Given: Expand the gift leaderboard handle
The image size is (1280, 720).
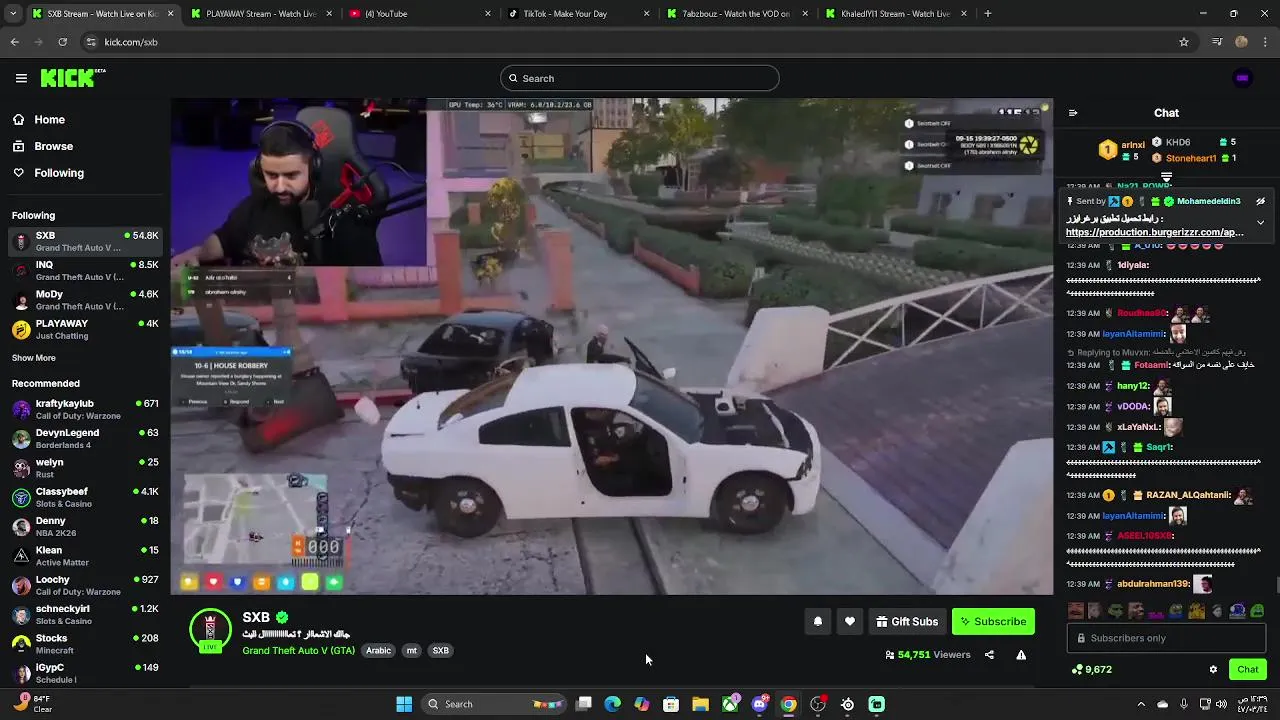Looking at the screenshot, I should 1166,177.
